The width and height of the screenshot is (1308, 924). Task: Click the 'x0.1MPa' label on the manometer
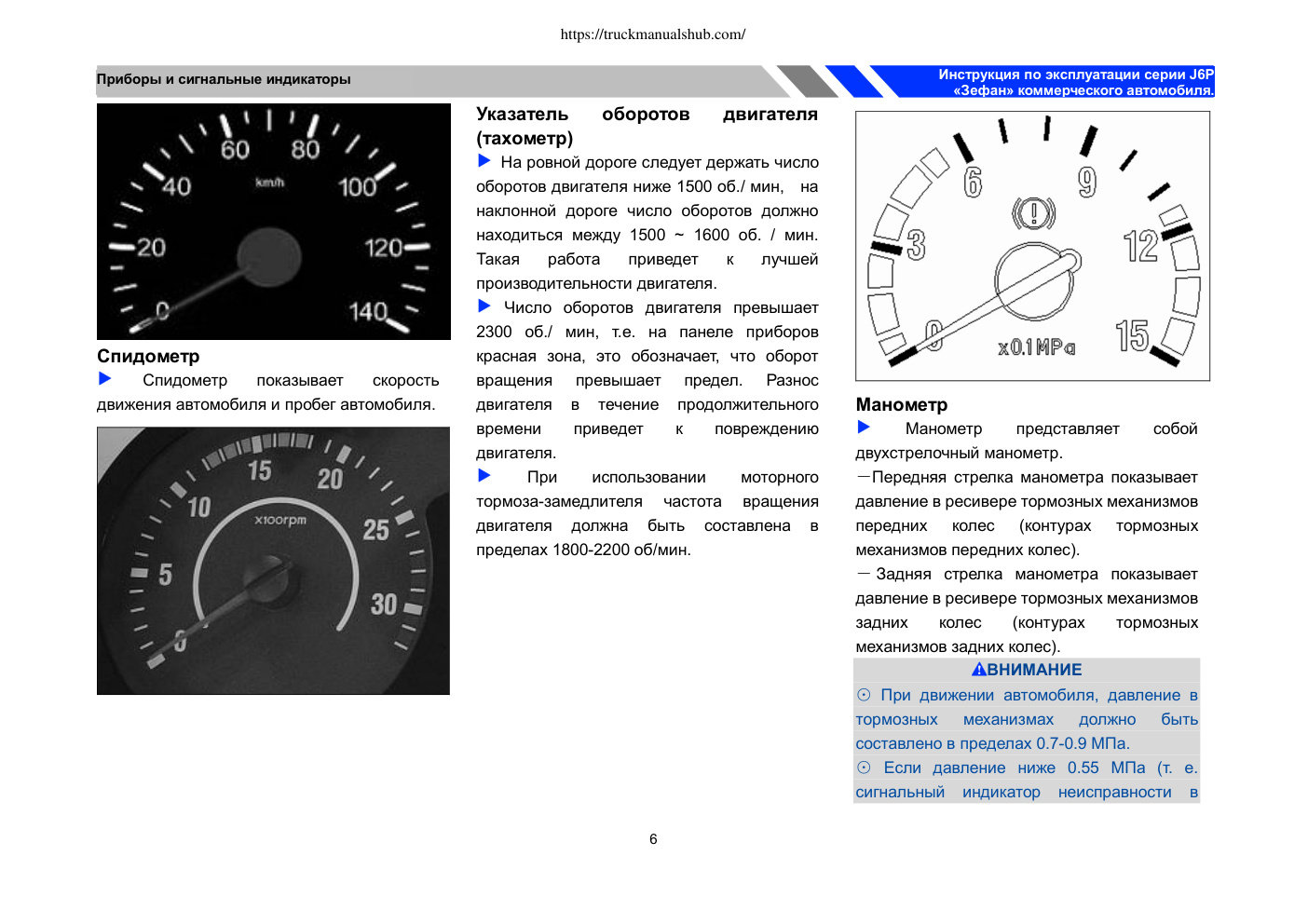pos(1037,347)
